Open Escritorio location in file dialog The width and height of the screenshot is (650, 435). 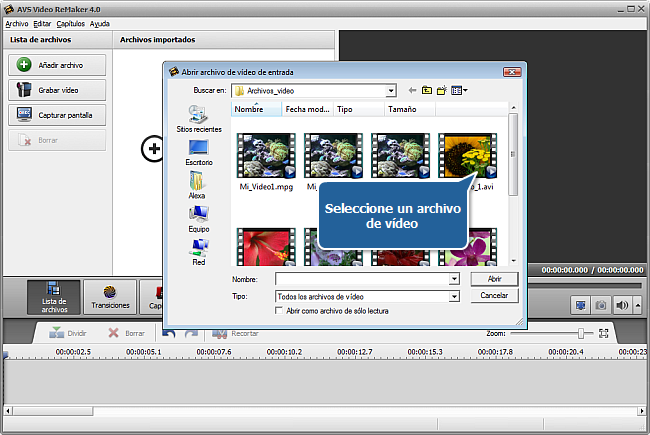pos(198,153)
